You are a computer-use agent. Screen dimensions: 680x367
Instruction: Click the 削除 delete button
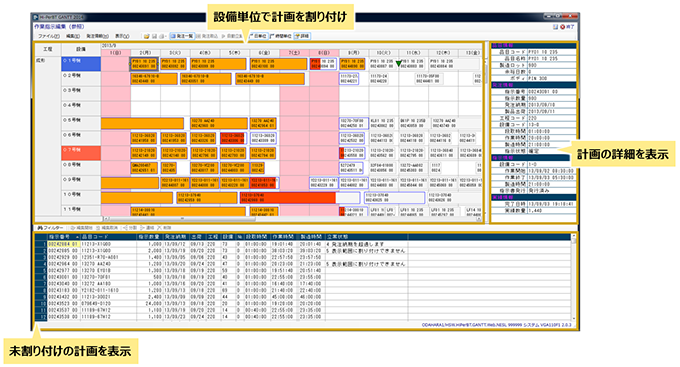pos(165,228)
